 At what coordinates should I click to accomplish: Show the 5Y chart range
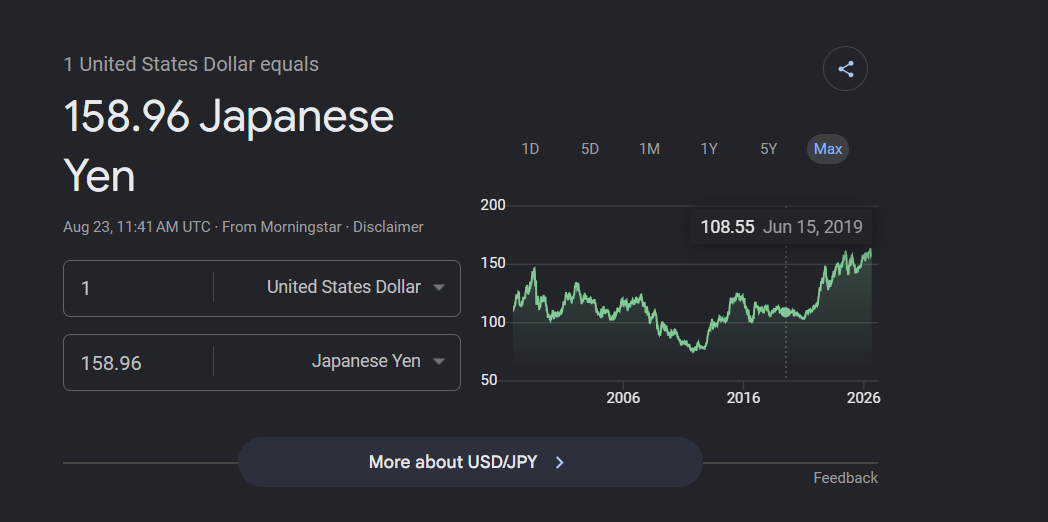click(x=769, y=149)
